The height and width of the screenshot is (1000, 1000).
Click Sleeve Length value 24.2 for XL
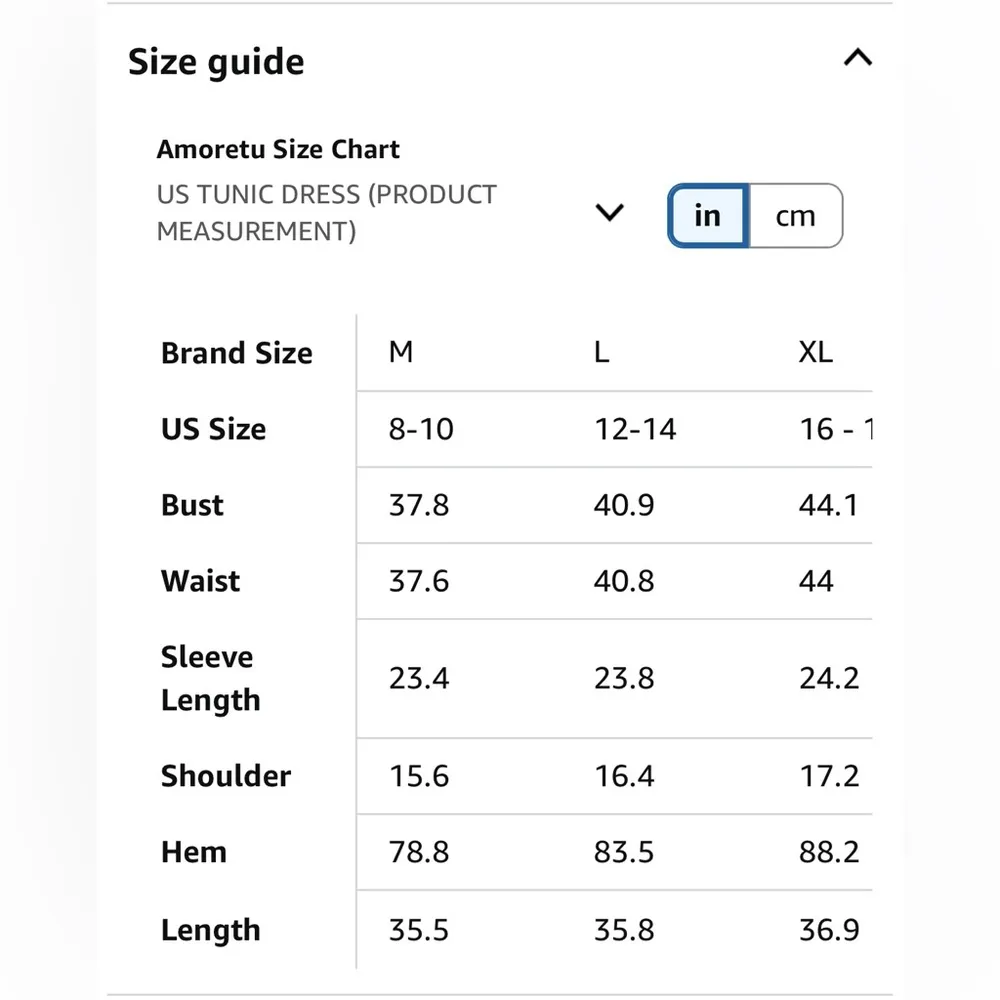click(829, 678)
